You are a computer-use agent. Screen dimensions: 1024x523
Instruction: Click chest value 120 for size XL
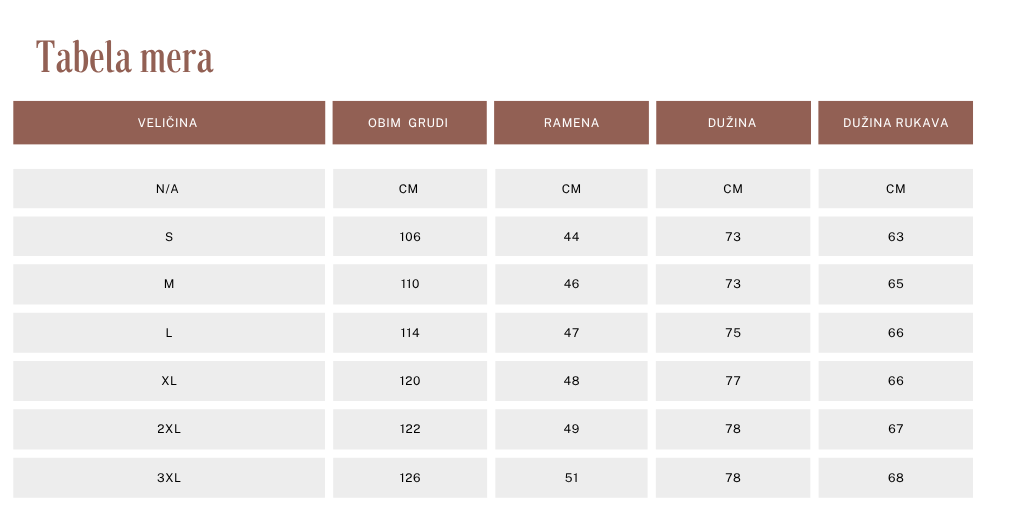coord(410,381)
